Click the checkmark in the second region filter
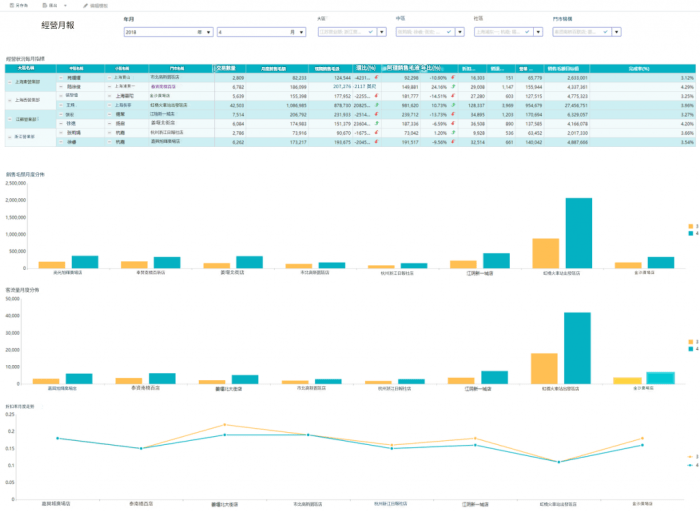Image resolution: width=700 pixels, height=512 pixels. pos(449,32)
